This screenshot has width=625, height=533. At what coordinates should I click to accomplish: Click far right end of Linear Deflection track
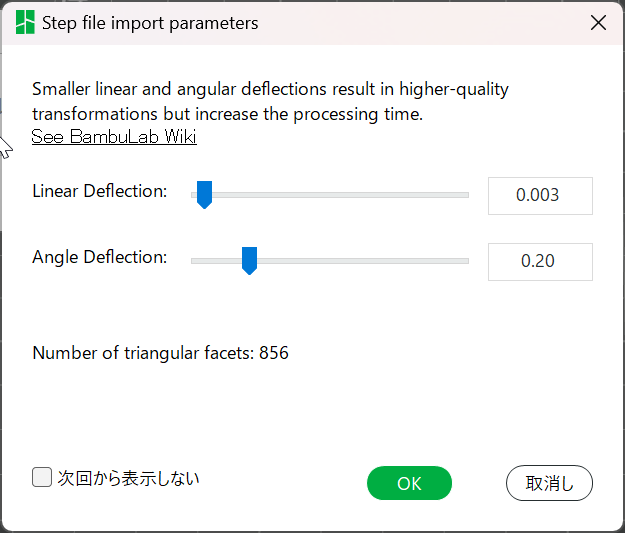(465, 195)
